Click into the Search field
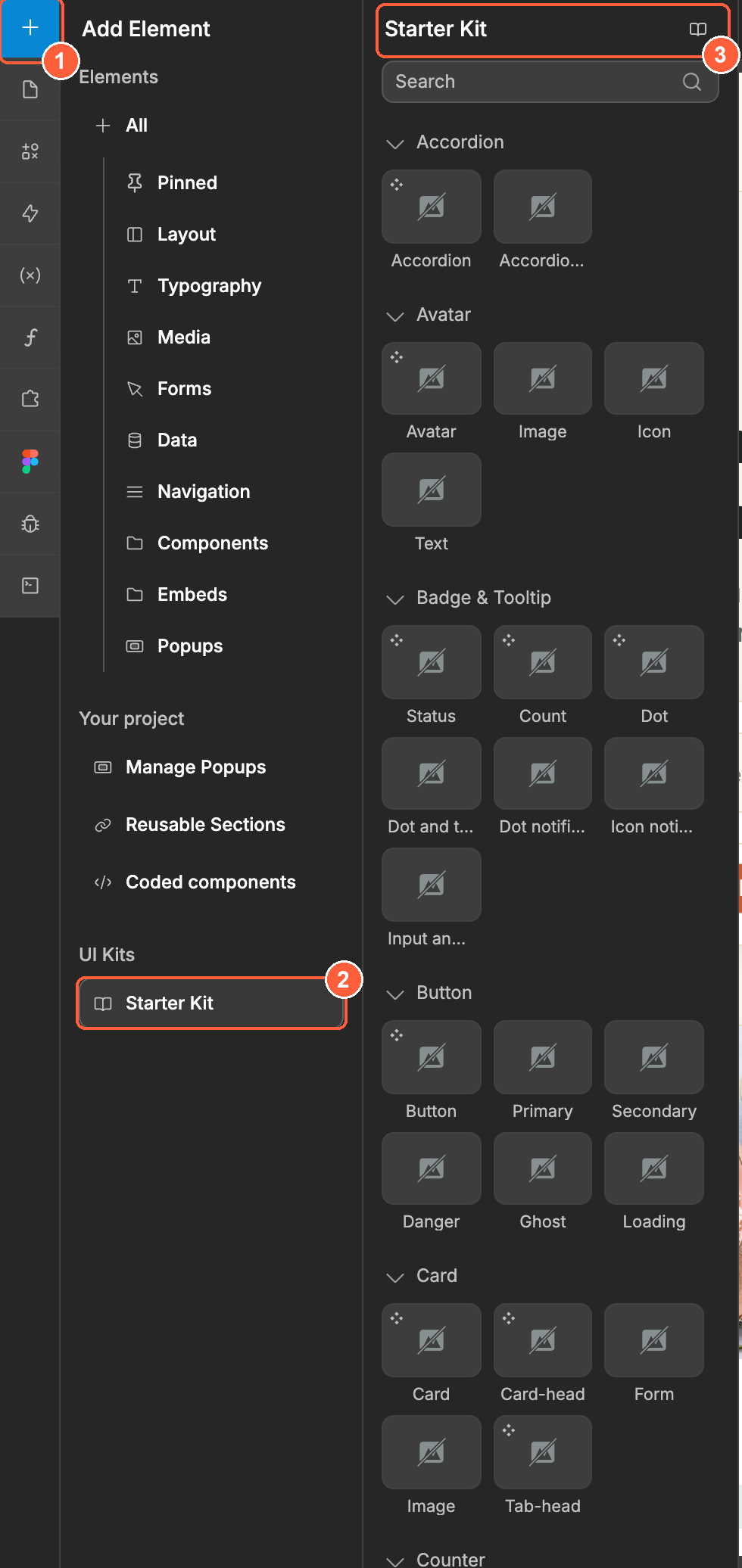This screenshot has height=1568, width=742. (x=550, y=82)
